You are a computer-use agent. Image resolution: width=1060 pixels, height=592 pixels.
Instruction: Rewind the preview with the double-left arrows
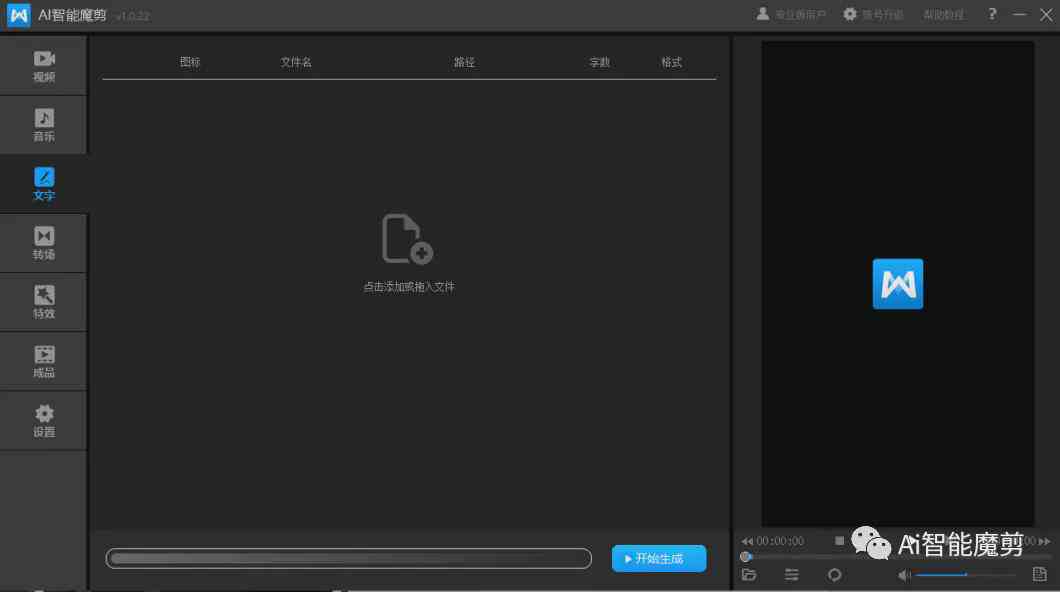pos(747,541)
